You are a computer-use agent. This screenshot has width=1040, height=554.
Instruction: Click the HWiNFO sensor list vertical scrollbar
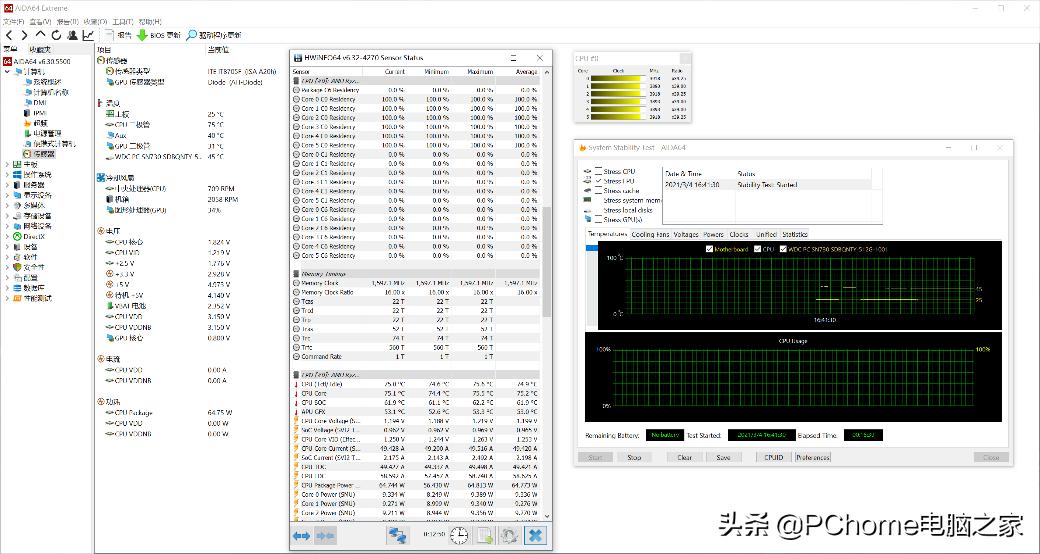[x=546, y=260]
